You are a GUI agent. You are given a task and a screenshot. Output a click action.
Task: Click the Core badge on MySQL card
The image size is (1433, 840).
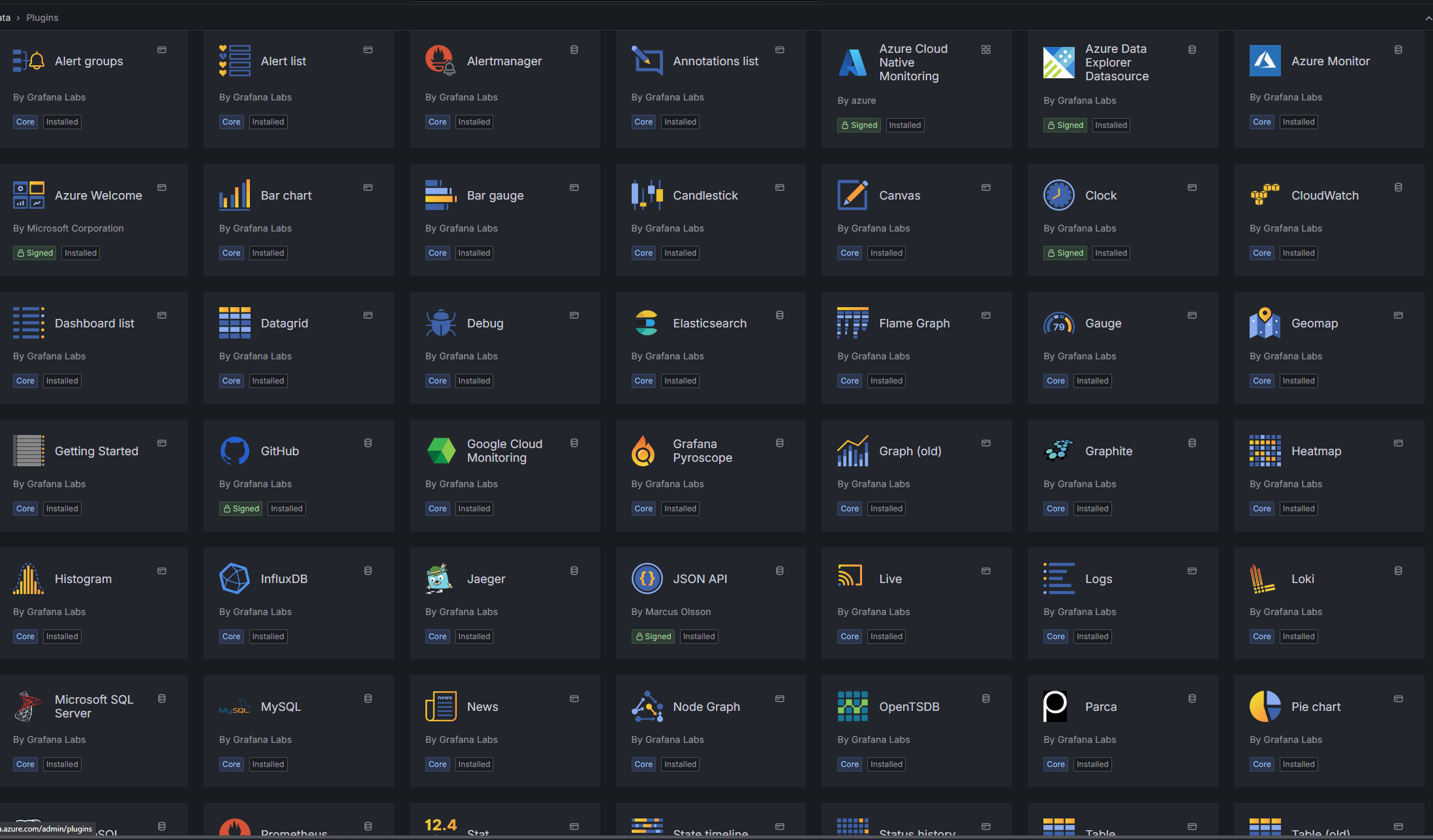pyautogui.click(x=232, y=764)
